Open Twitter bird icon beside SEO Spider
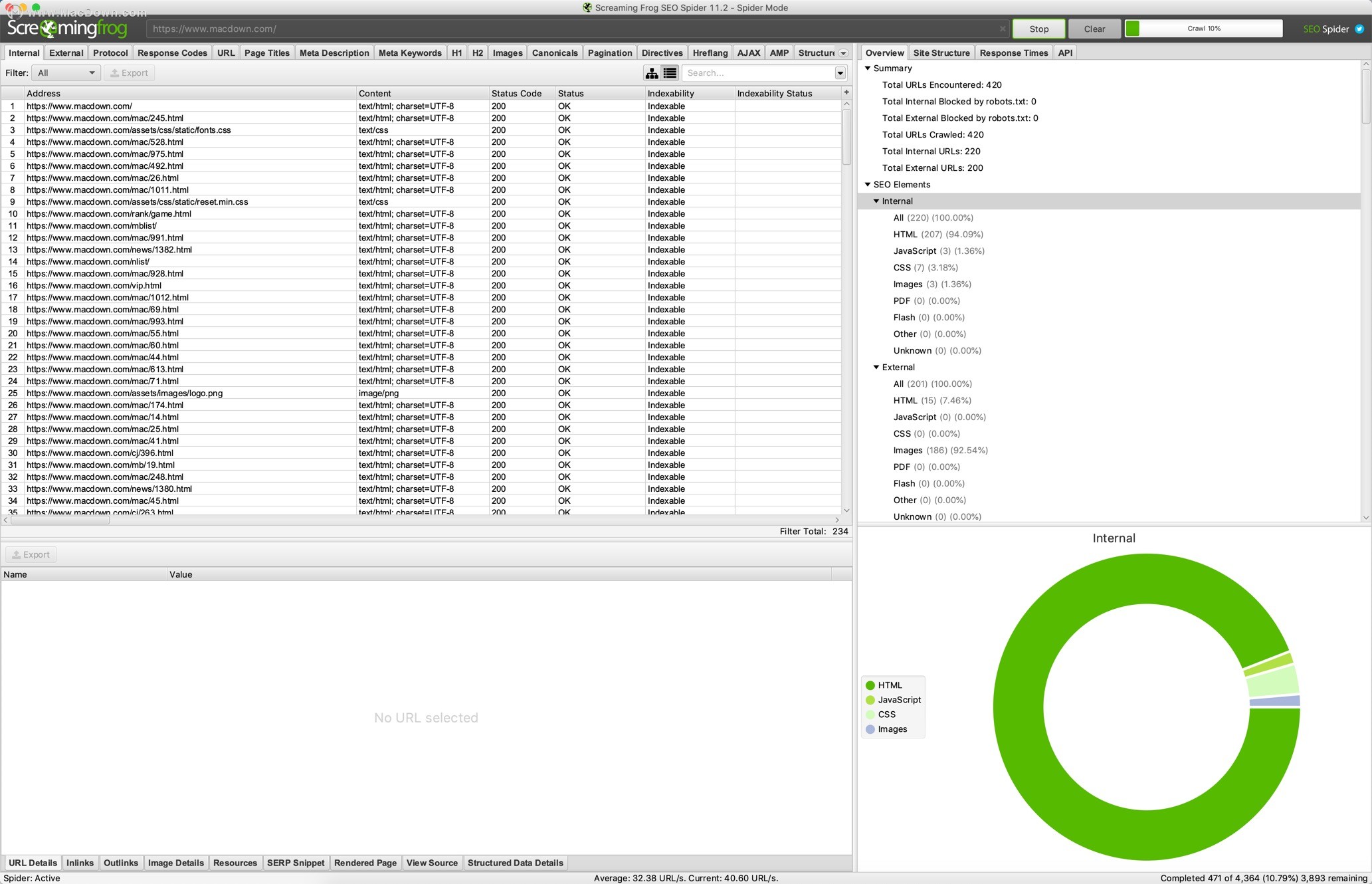This screenshot has height=884, width=1372. point(1359,29)
